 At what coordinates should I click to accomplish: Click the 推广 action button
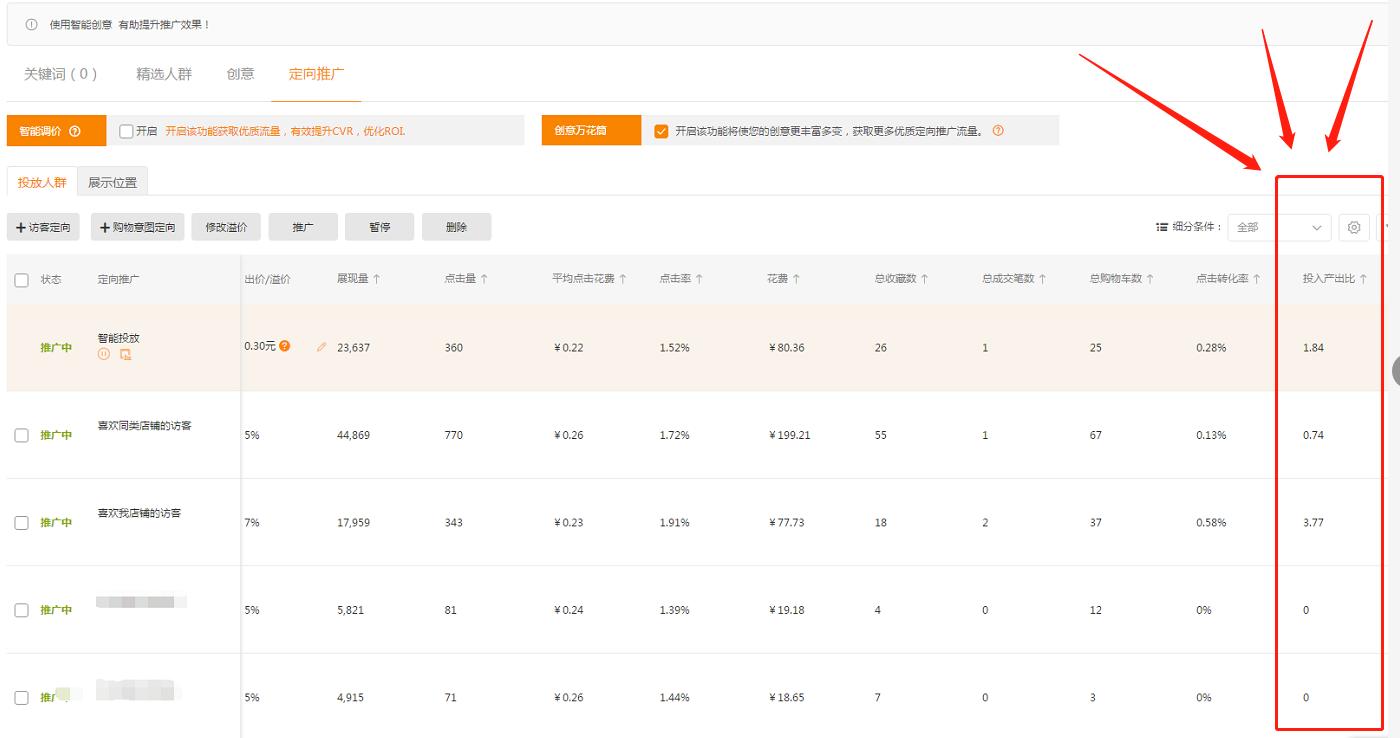303,227
